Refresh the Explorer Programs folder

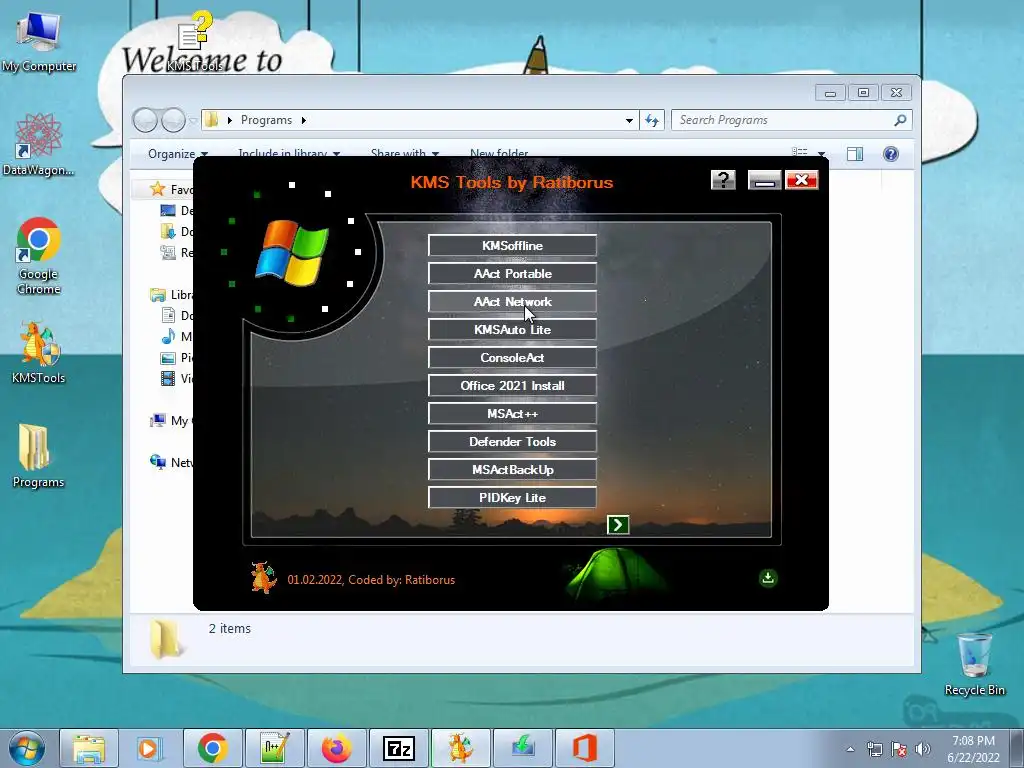point(652,120)
